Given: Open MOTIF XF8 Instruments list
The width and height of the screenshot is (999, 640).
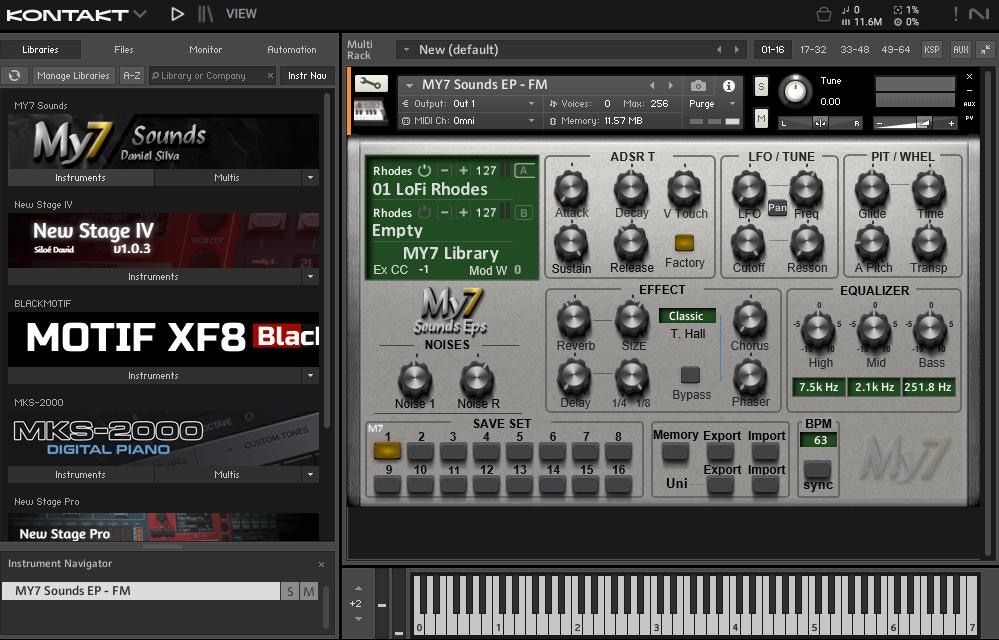Looking at the screenshot, I should [154, 376].
